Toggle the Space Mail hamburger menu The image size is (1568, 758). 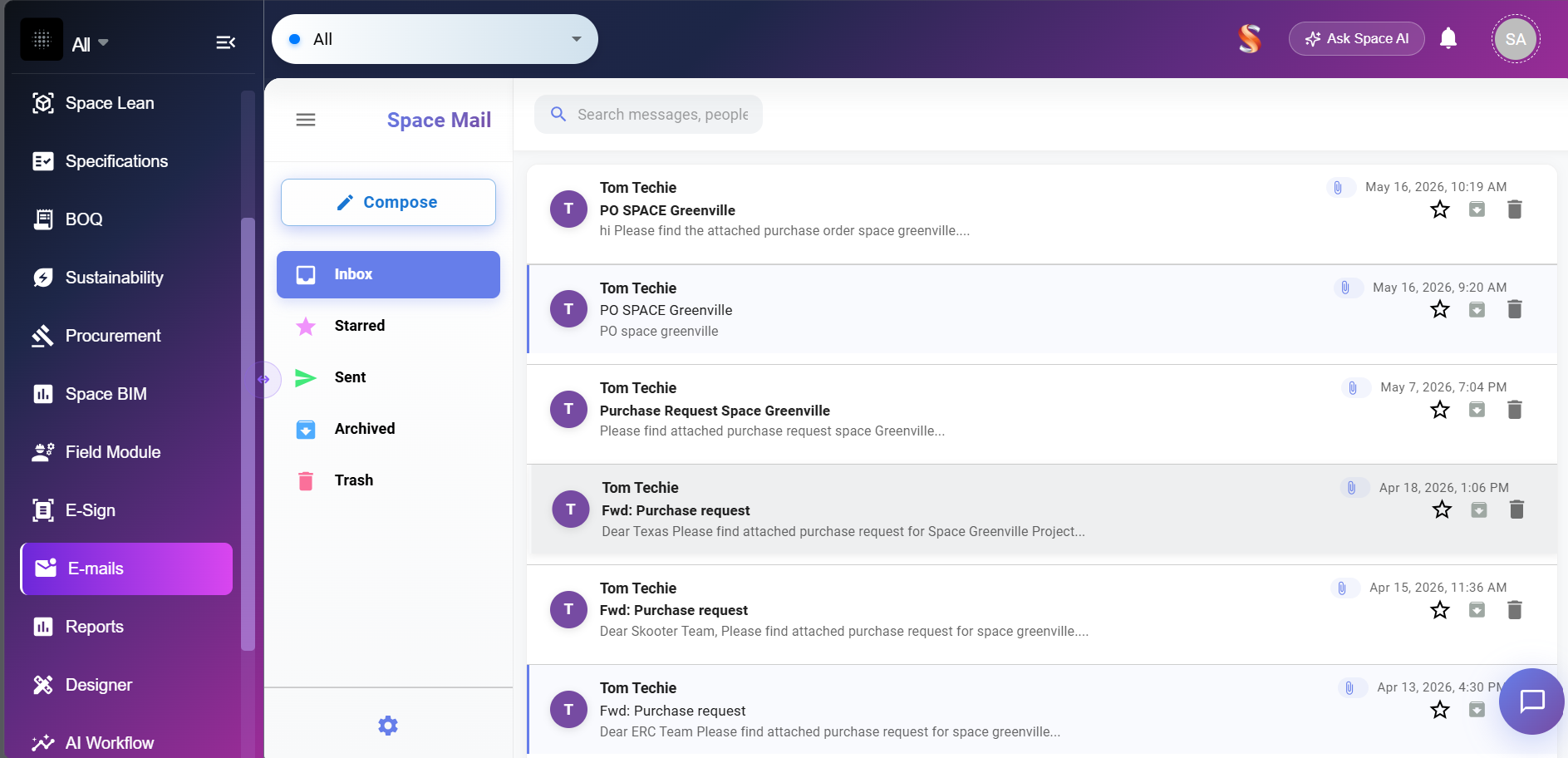(x=306, y=120)
